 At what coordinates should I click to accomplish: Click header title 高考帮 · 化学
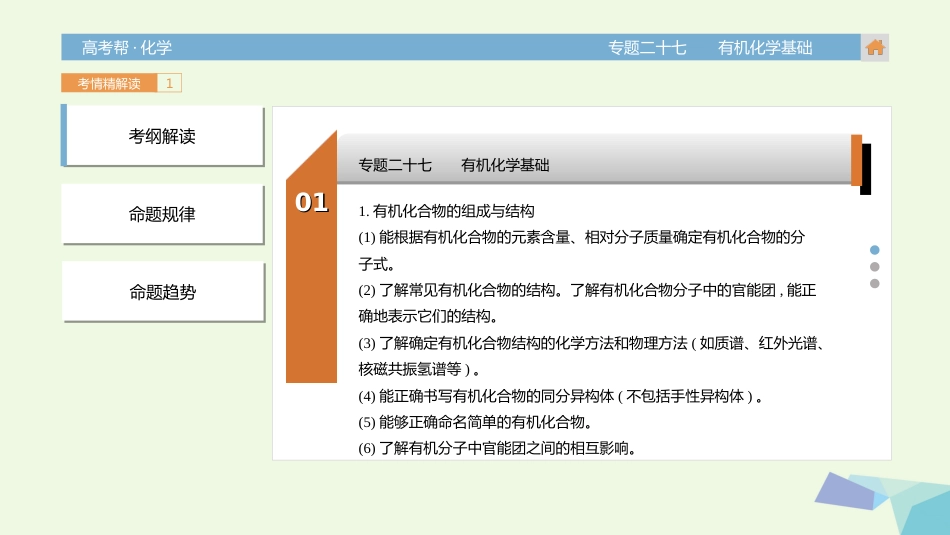point(127,48)
